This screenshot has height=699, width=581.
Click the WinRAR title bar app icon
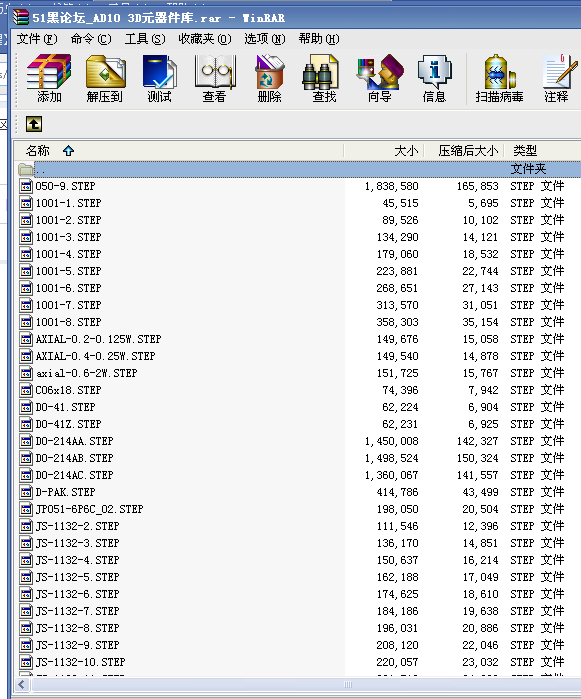pos(21,17)
